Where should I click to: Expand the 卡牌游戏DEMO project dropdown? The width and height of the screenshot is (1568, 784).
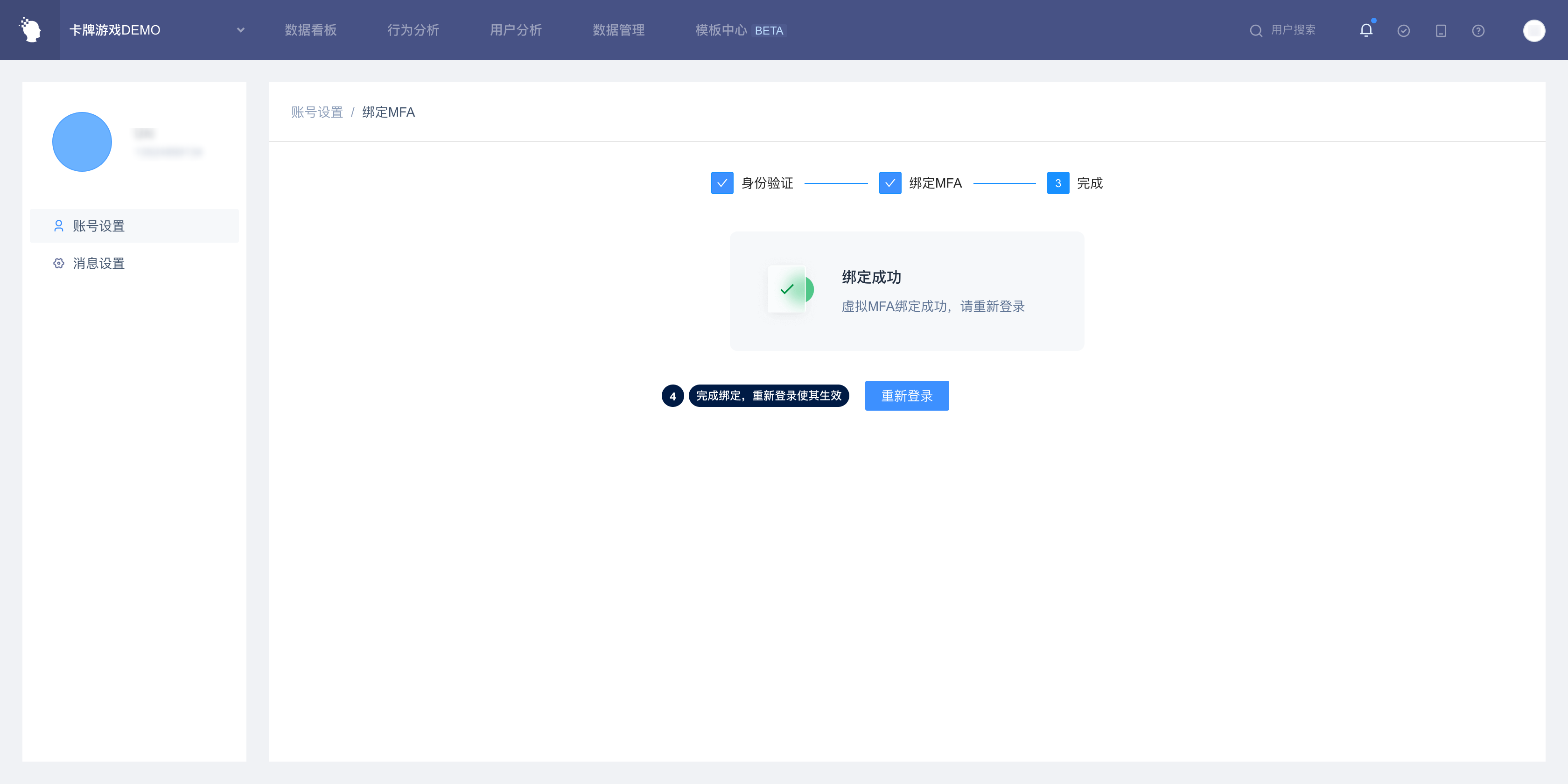click(x=240, y=30)
